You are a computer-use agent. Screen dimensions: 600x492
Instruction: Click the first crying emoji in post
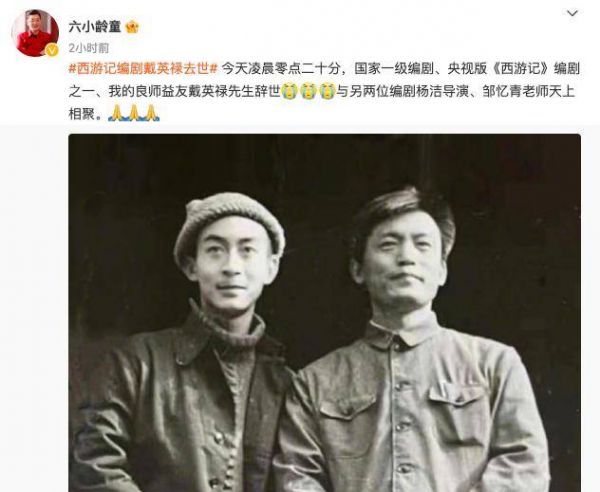[290, 91]
